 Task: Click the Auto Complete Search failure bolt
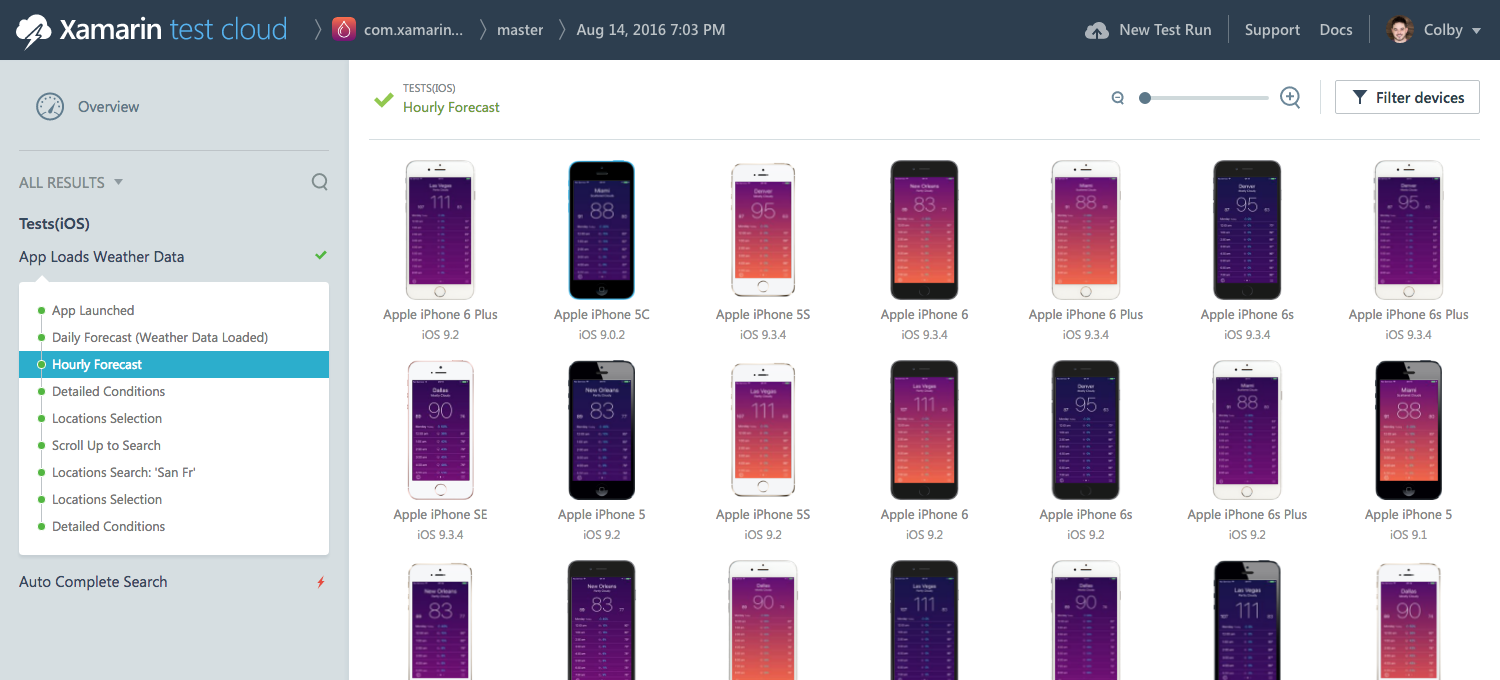321,582
